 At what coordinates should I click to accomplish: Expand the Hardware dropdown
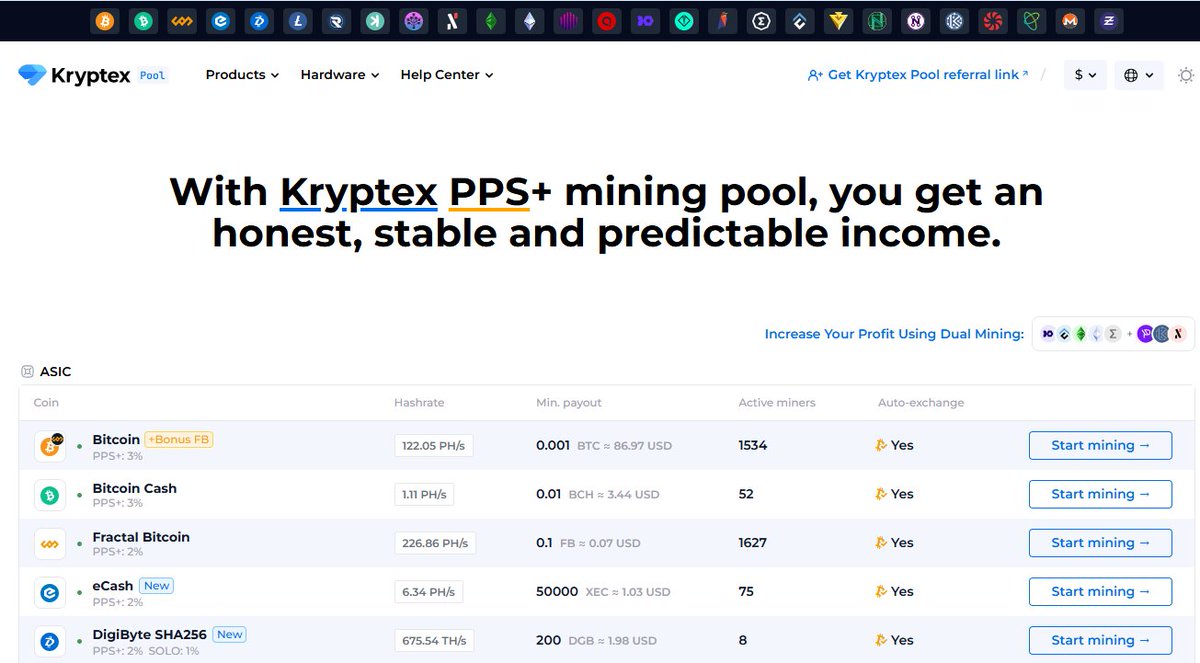coord(339,74)
